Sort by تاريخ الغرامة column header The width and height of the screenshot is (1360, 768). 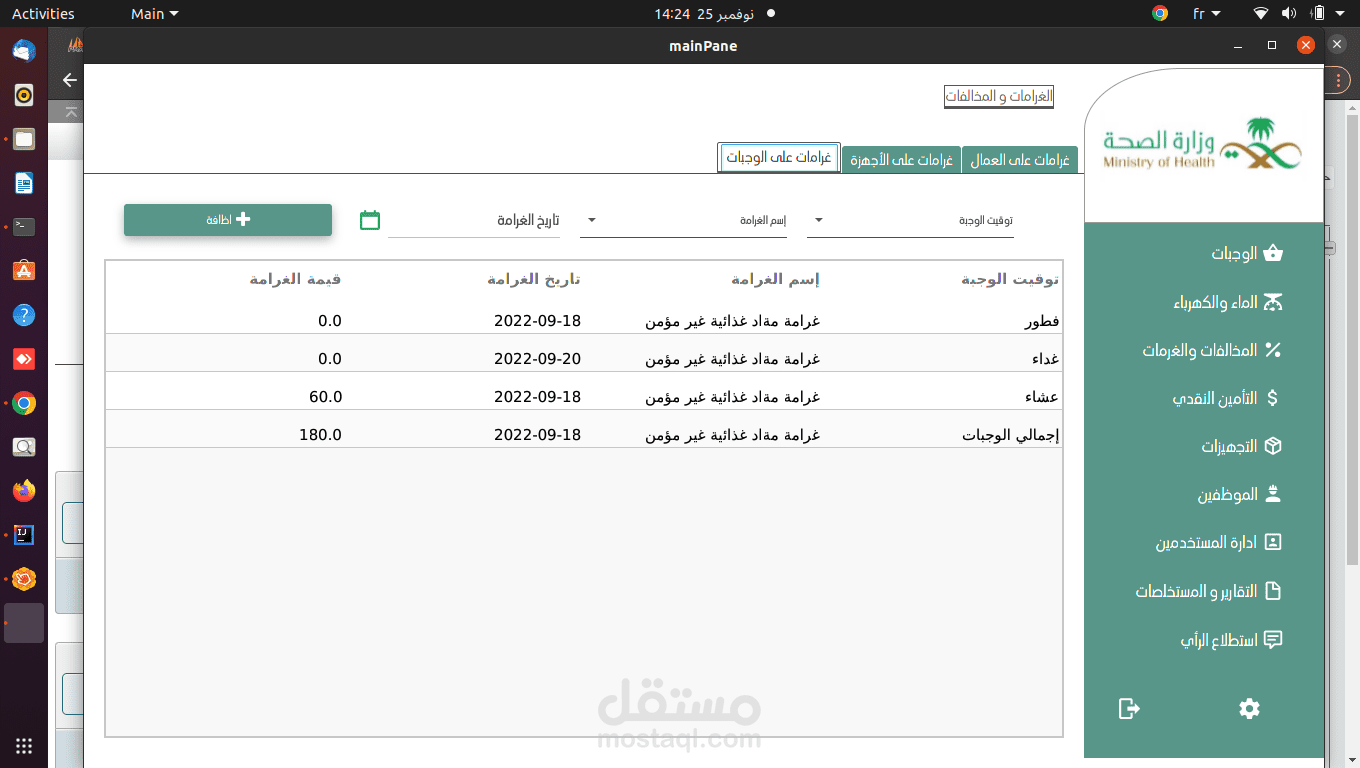pos(534,280)
